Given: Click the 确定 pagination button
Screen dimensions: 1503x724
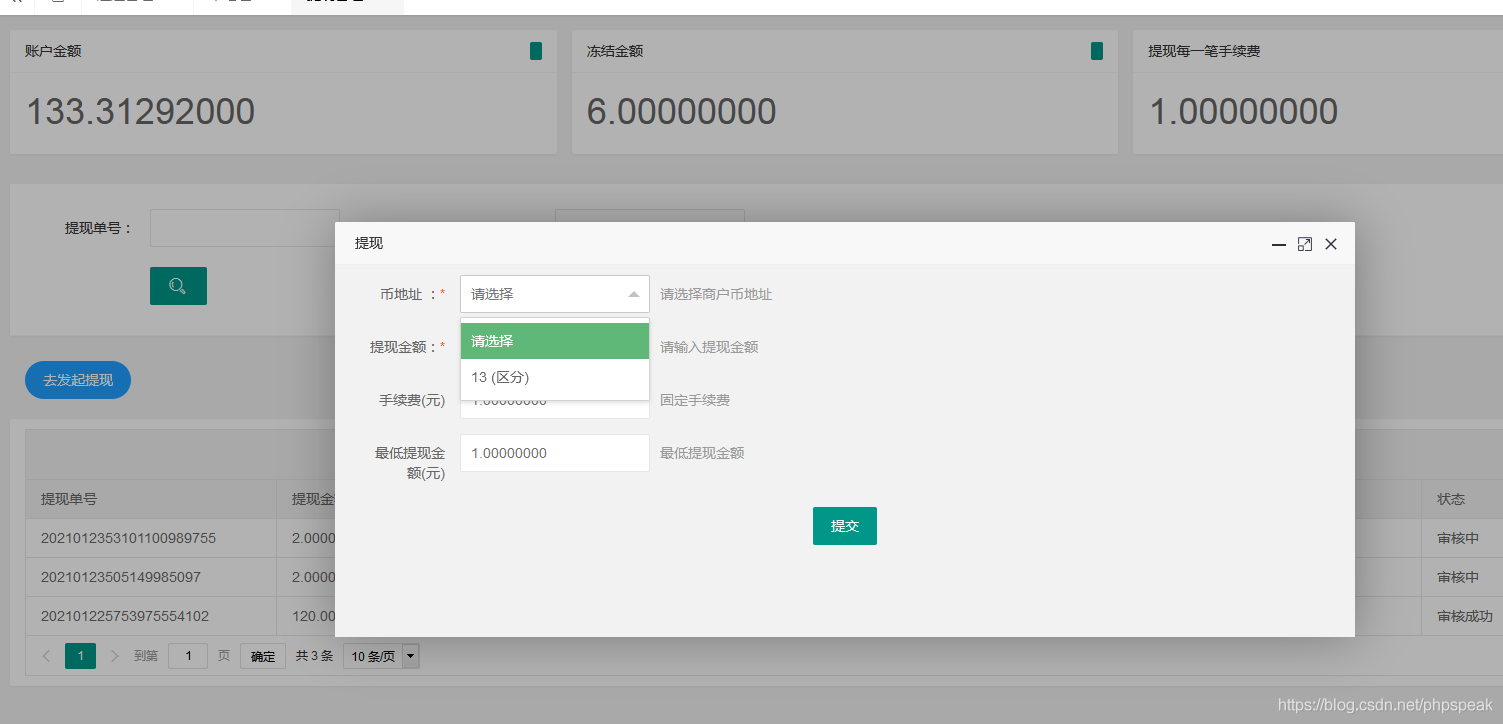Looking at the screenshot, I should (263, 656).
